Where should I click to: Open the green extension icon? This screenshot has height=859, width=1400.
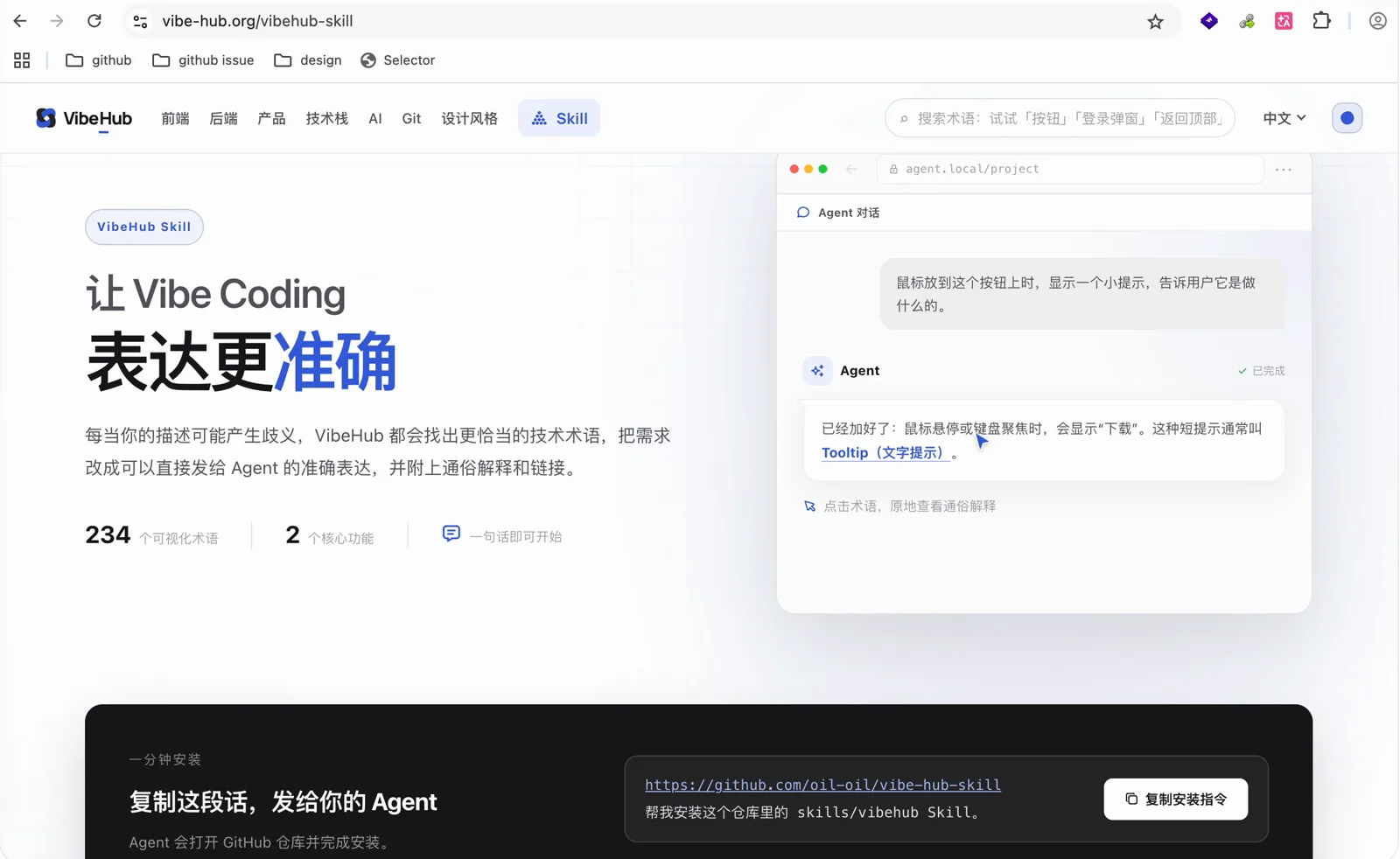click(1247, 21)
